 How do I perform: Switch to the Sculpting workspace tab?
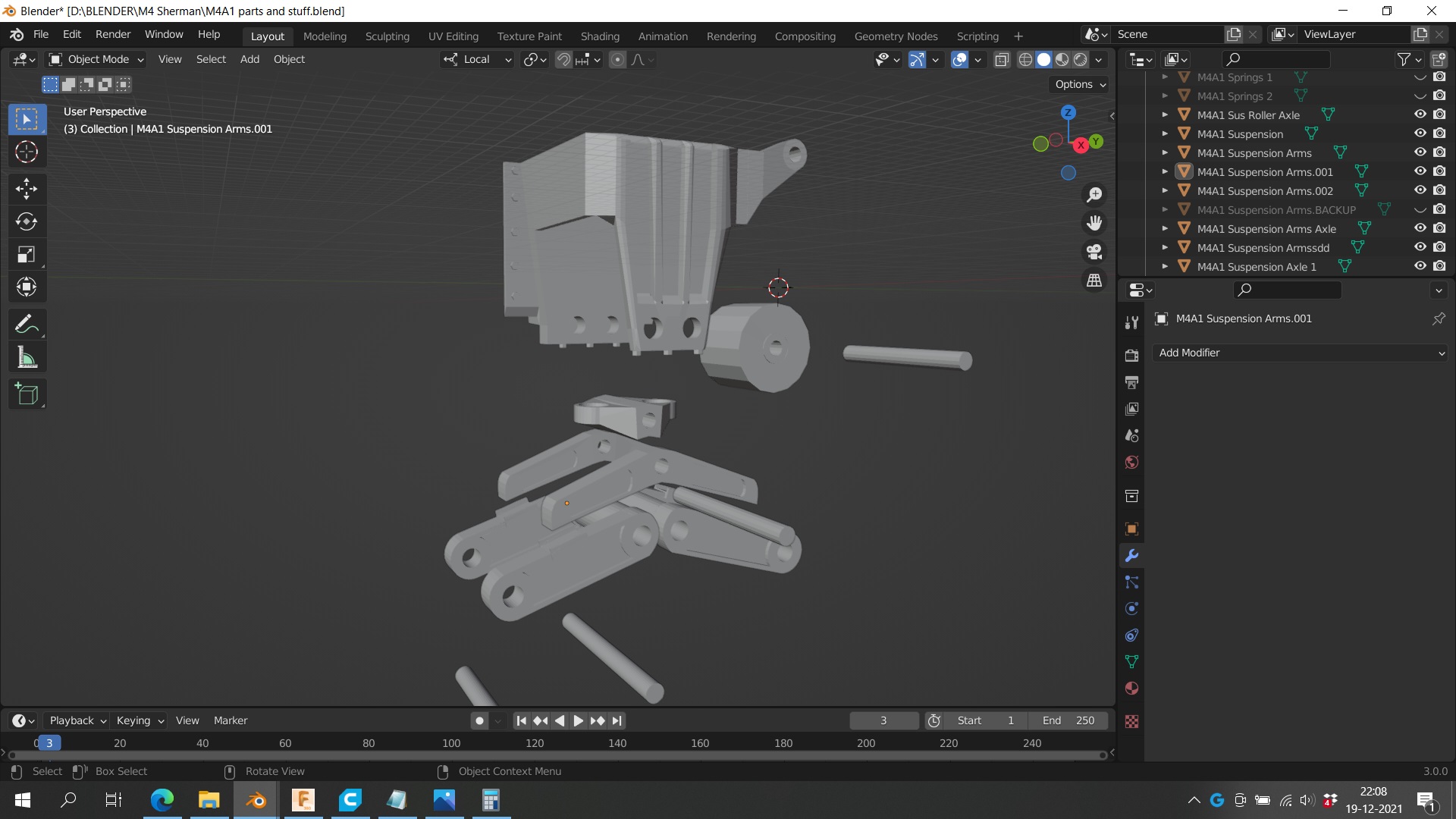pyautogui.click(x=387, y=36)
